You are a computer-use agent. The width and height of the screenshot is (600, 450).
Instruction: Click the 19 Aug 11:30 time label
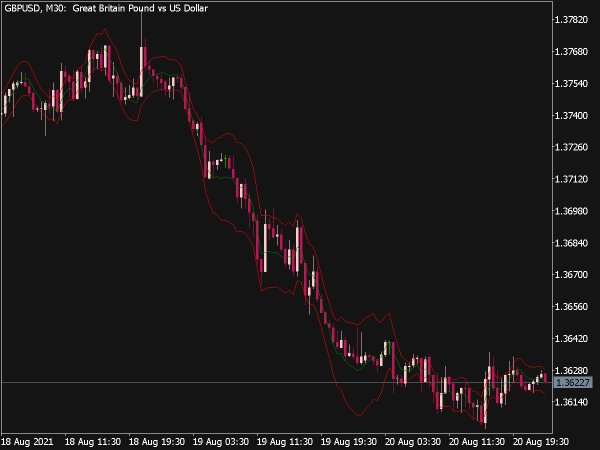285,442
